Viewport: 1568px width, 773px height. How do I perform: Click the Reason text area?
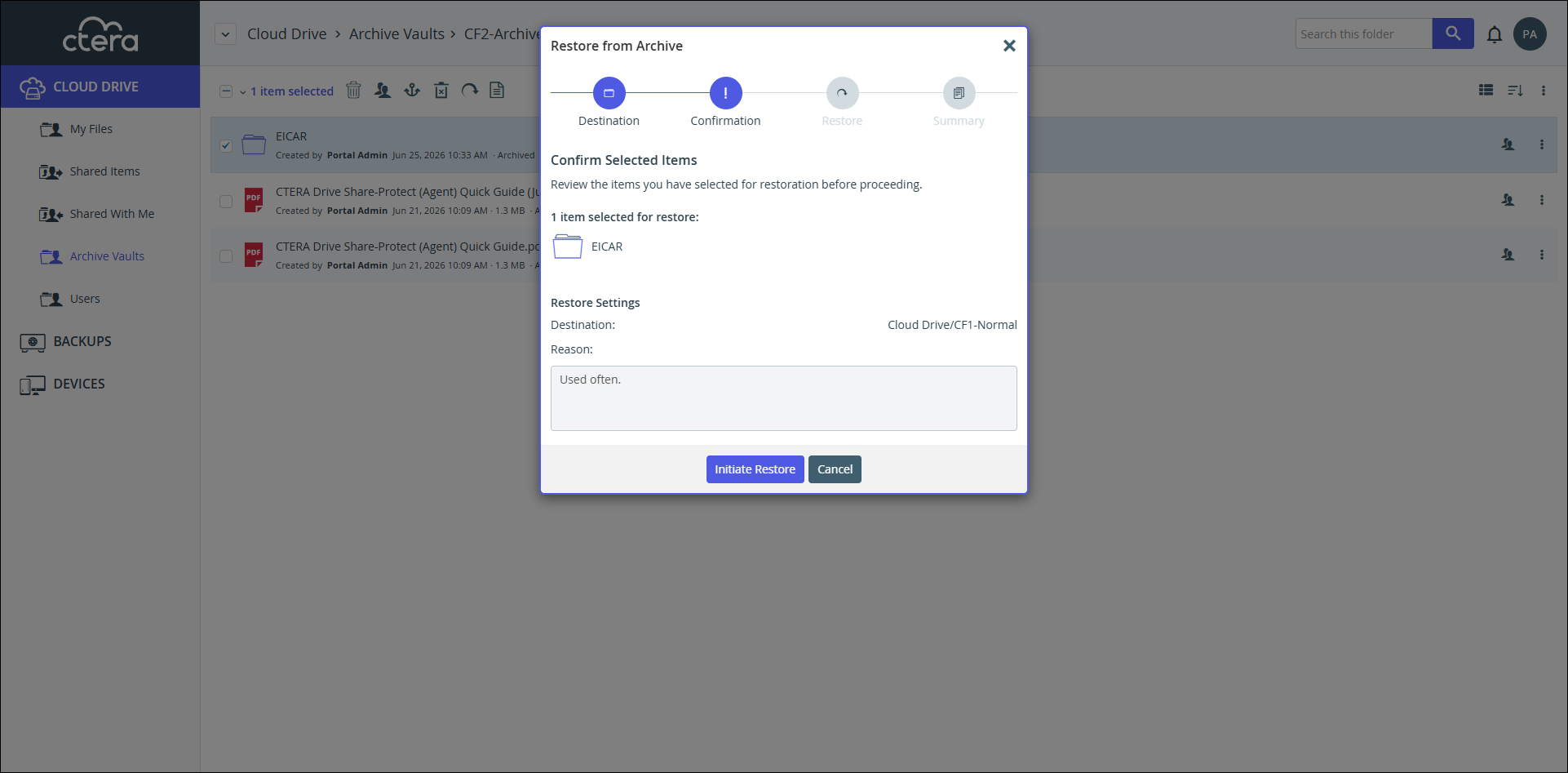coord(783,398)
